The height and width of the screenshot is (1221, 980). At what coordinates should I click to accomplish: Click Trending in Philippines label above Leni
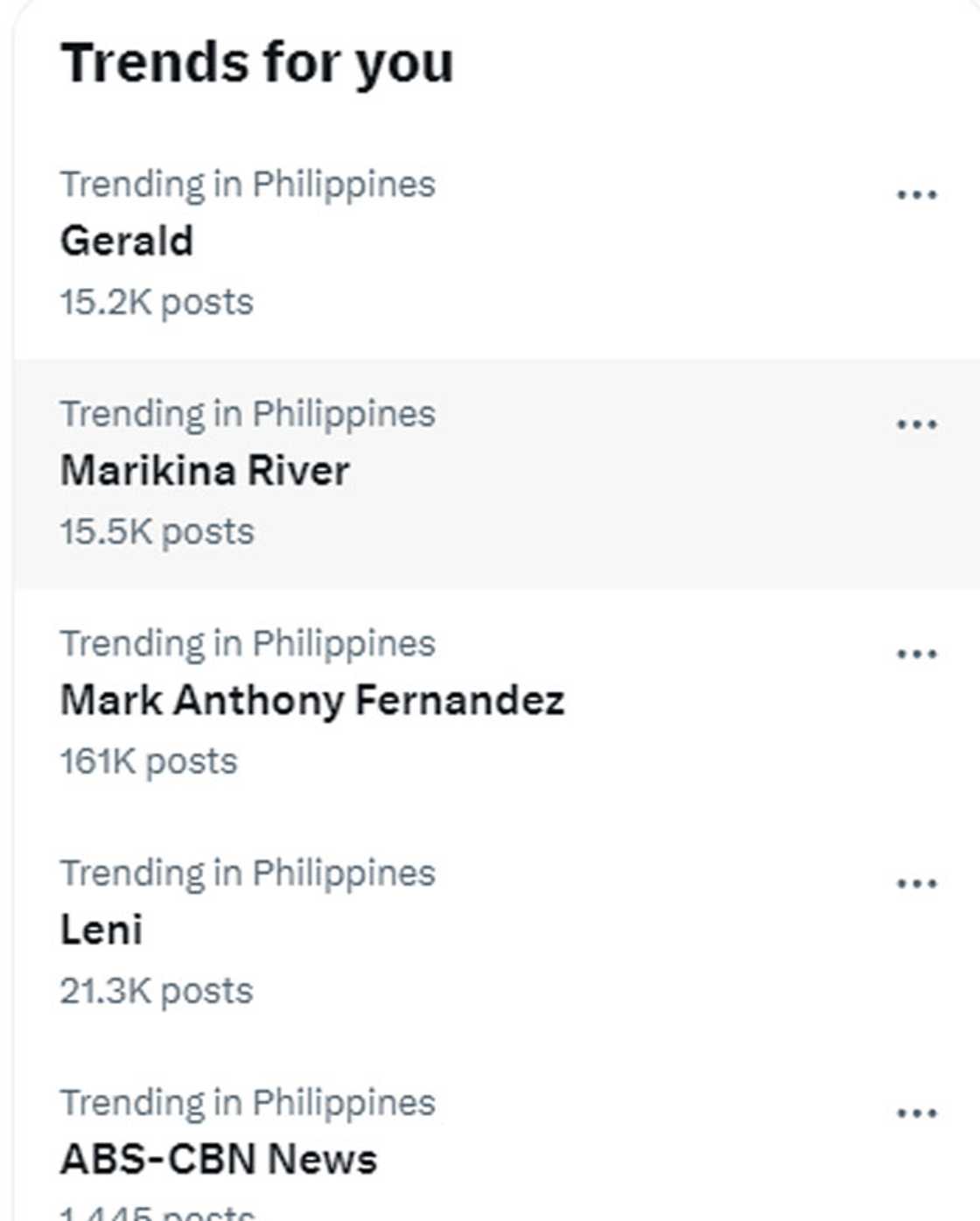coord(248,874)
